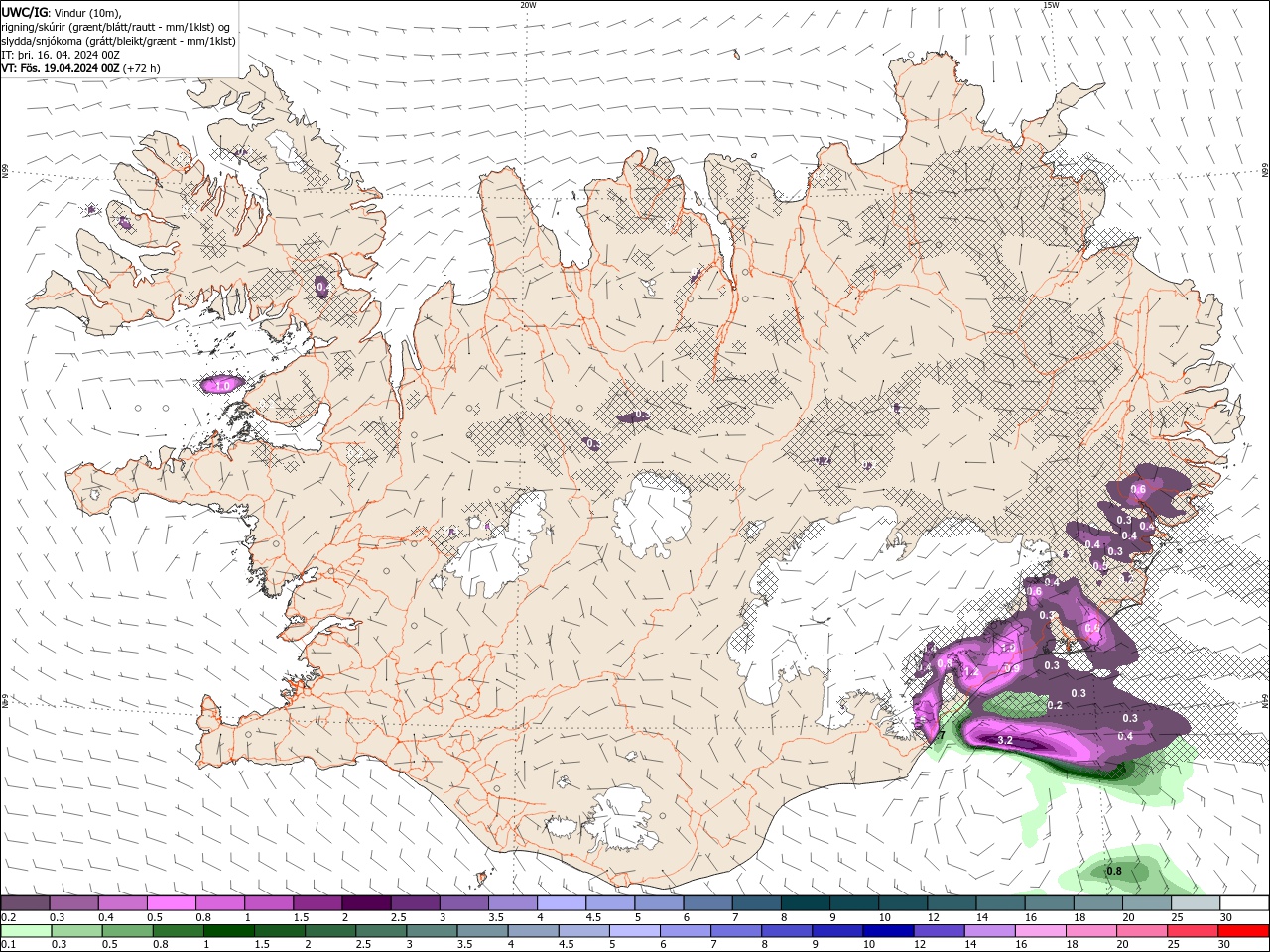The width and height of the screenshot is (1270, 952).
Task: Select the light grey 25 swatch in snow legend
Action: [x=1196, y=903]
